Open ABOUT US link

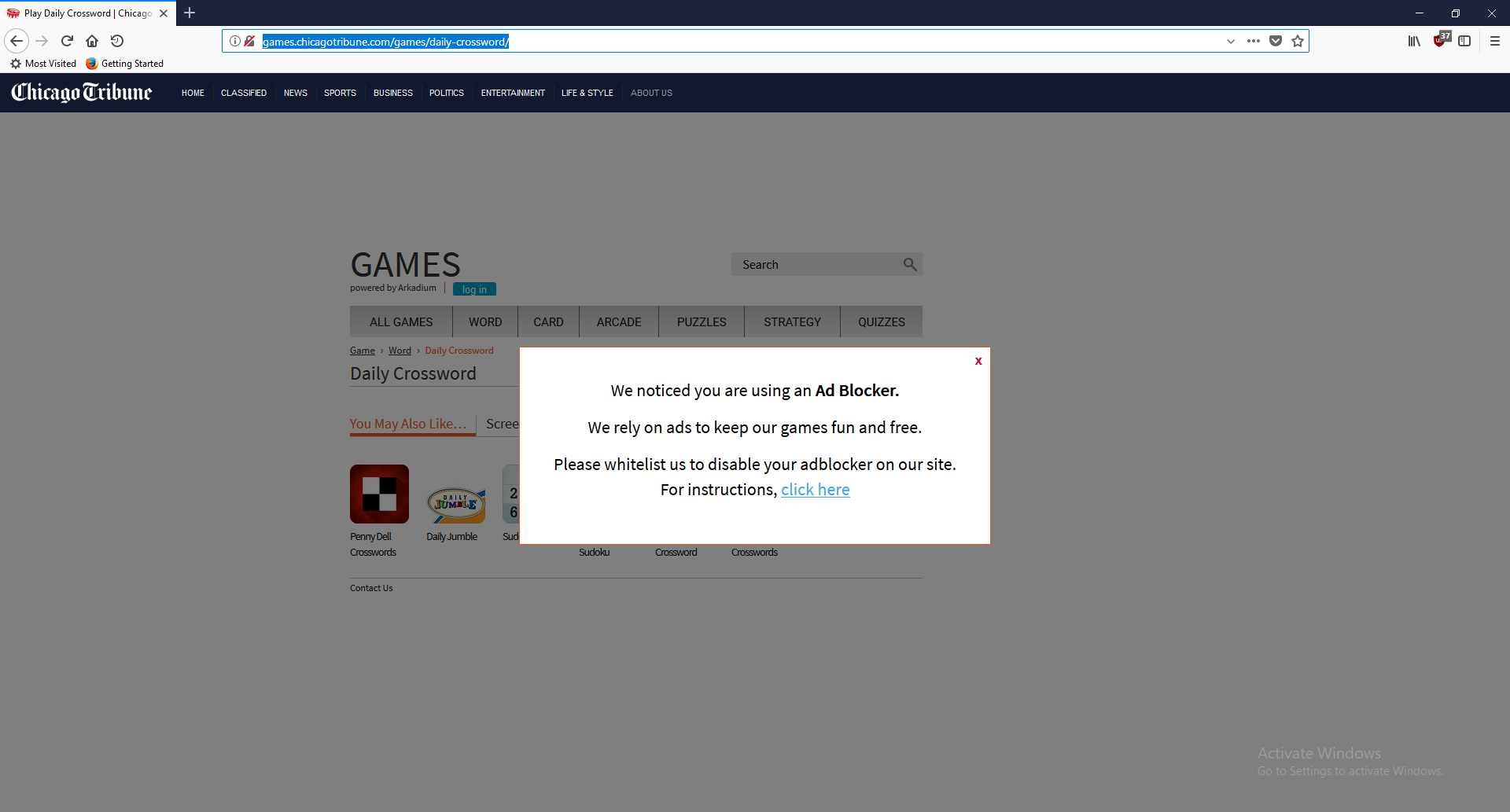click(x=651, y=93)
